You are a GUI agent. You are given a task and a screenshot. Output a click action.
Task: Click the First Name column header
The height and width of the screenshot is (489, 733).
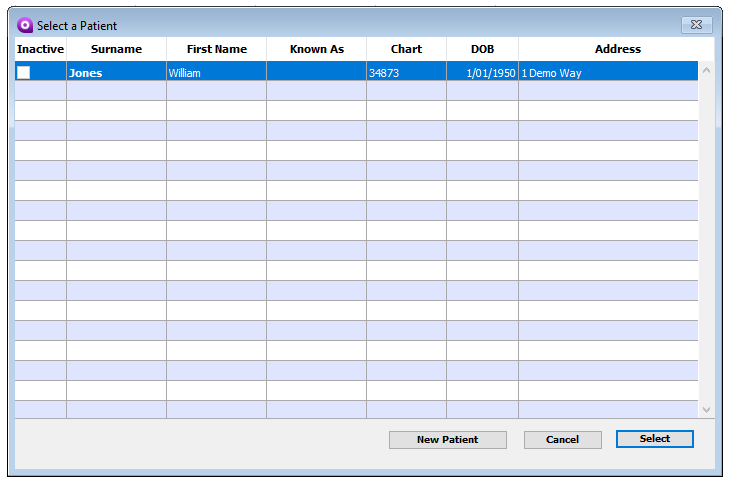tap(216, 49)
